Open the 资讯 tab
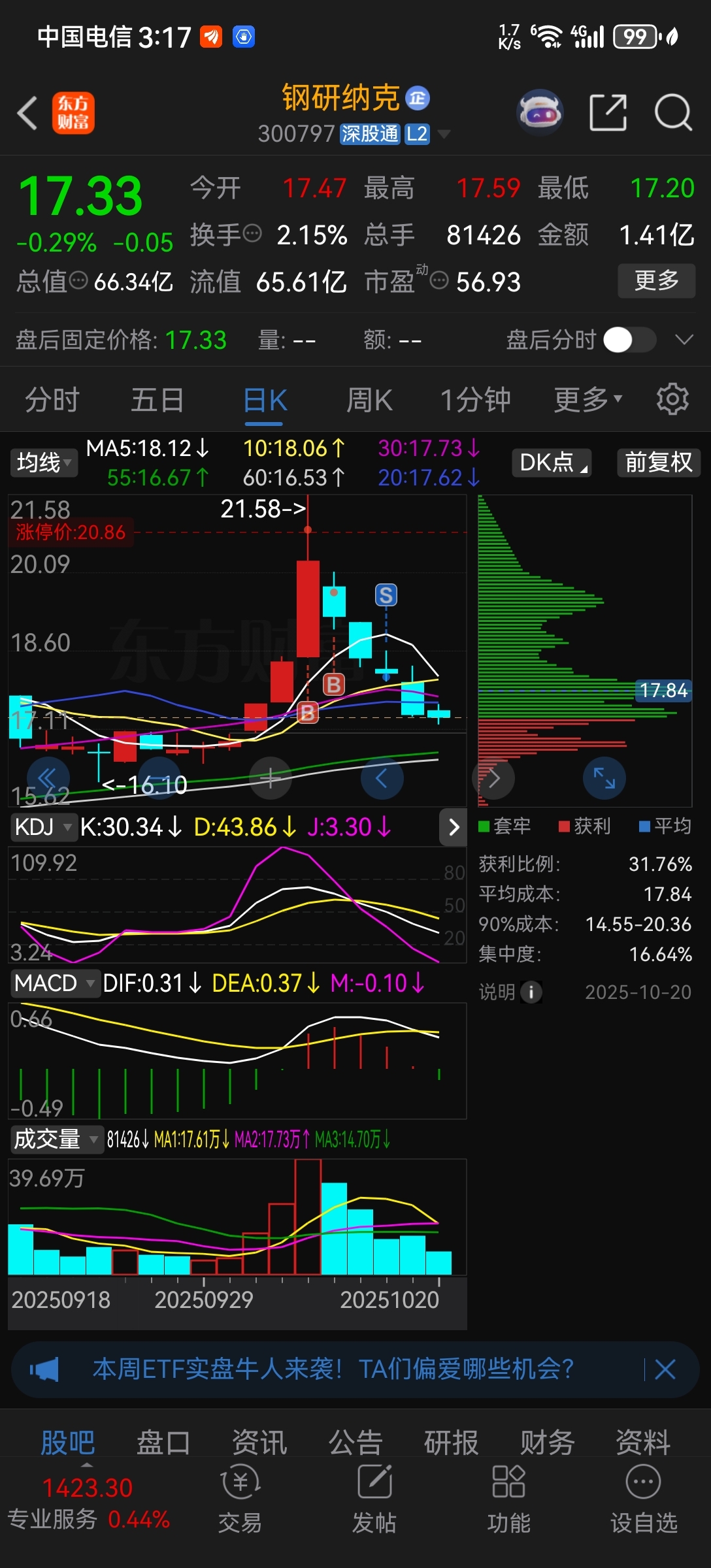The height and width of the screenshot is (1568, 711). click(x=259, y=1443)
